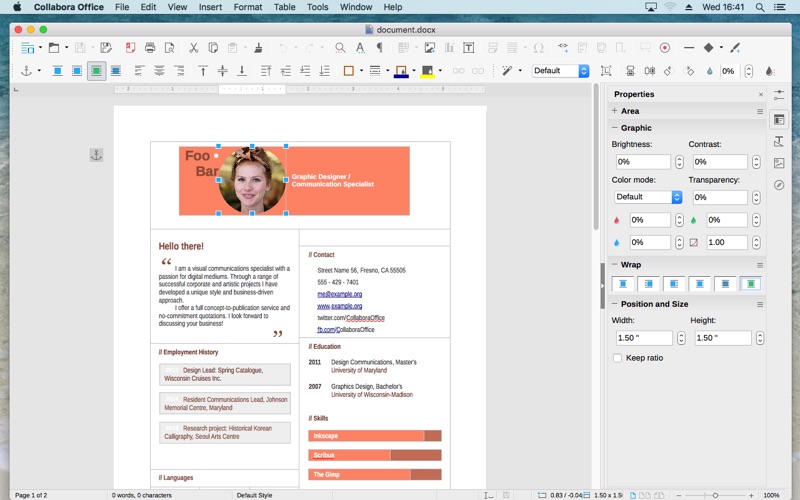Open Navigator compass icon in sidebar

click(x=779, y=185)
